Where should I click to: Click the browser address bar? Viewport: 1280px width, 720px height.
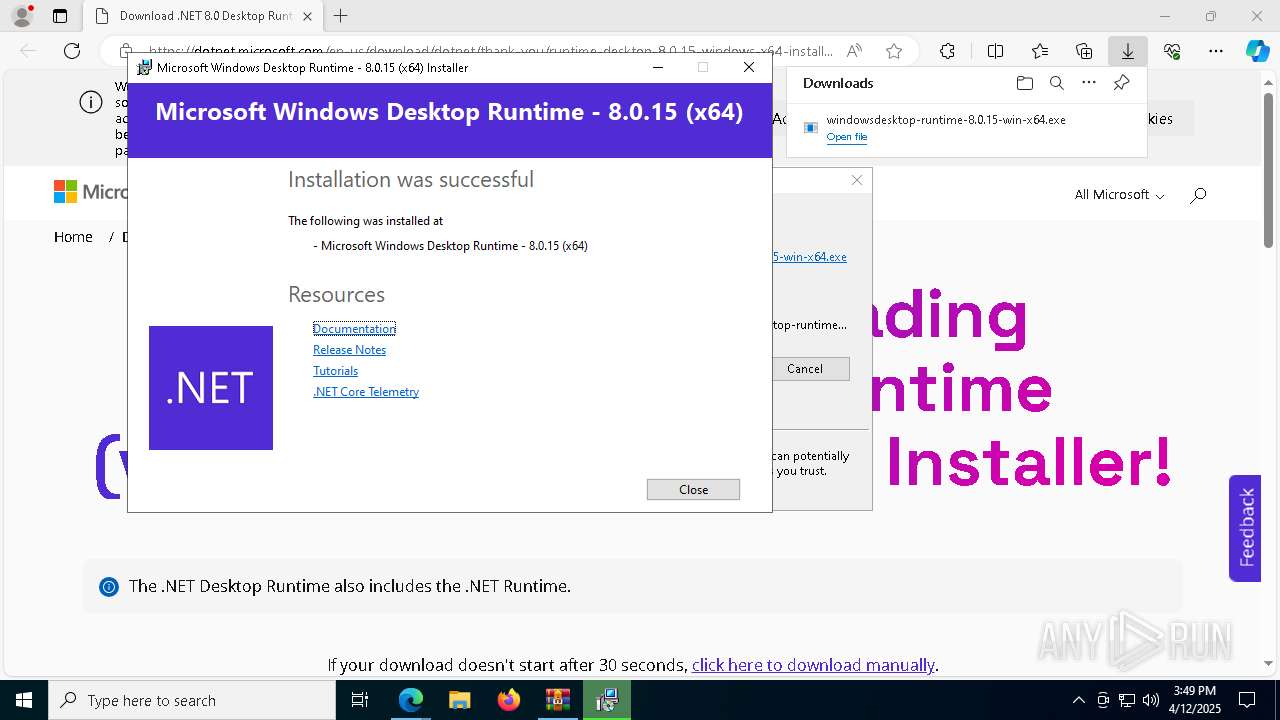[x=490, y=51]
